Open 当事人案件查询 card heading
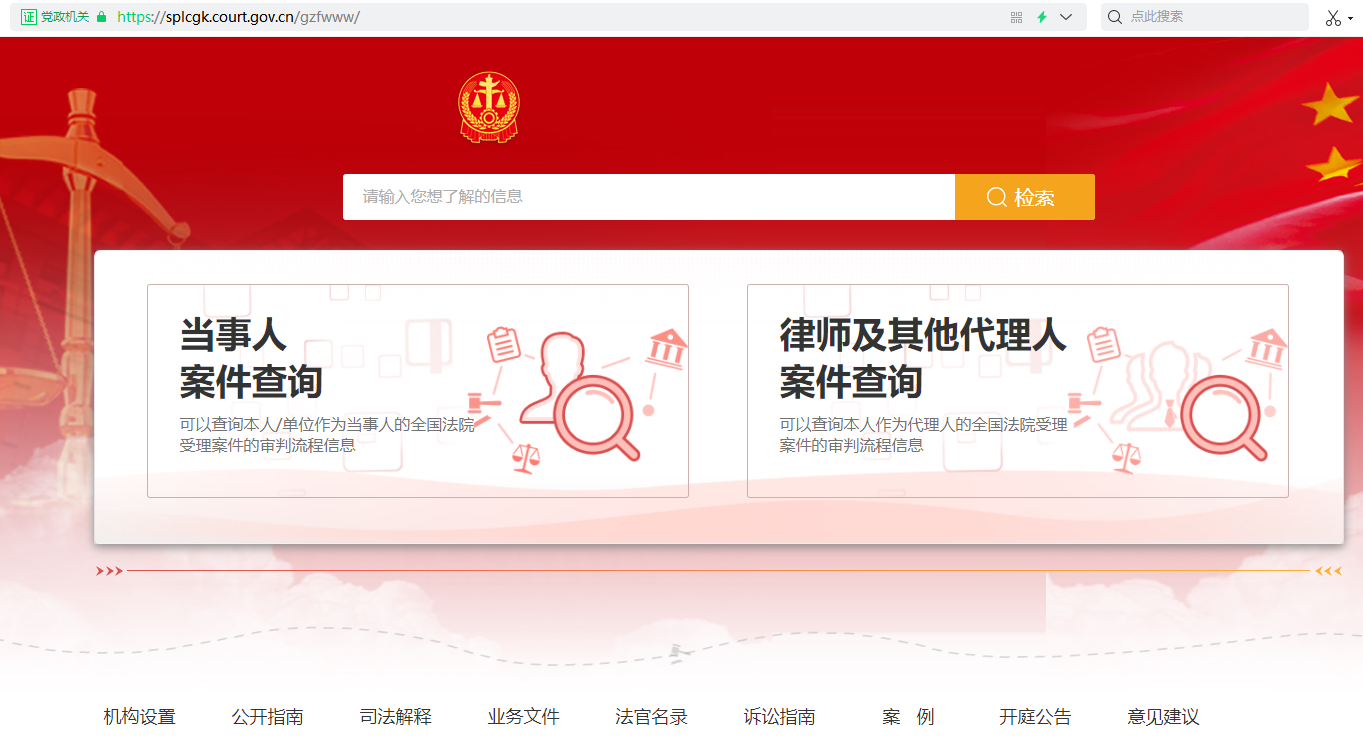This screenshot has height=741, width=1363. tap(251, 358)
